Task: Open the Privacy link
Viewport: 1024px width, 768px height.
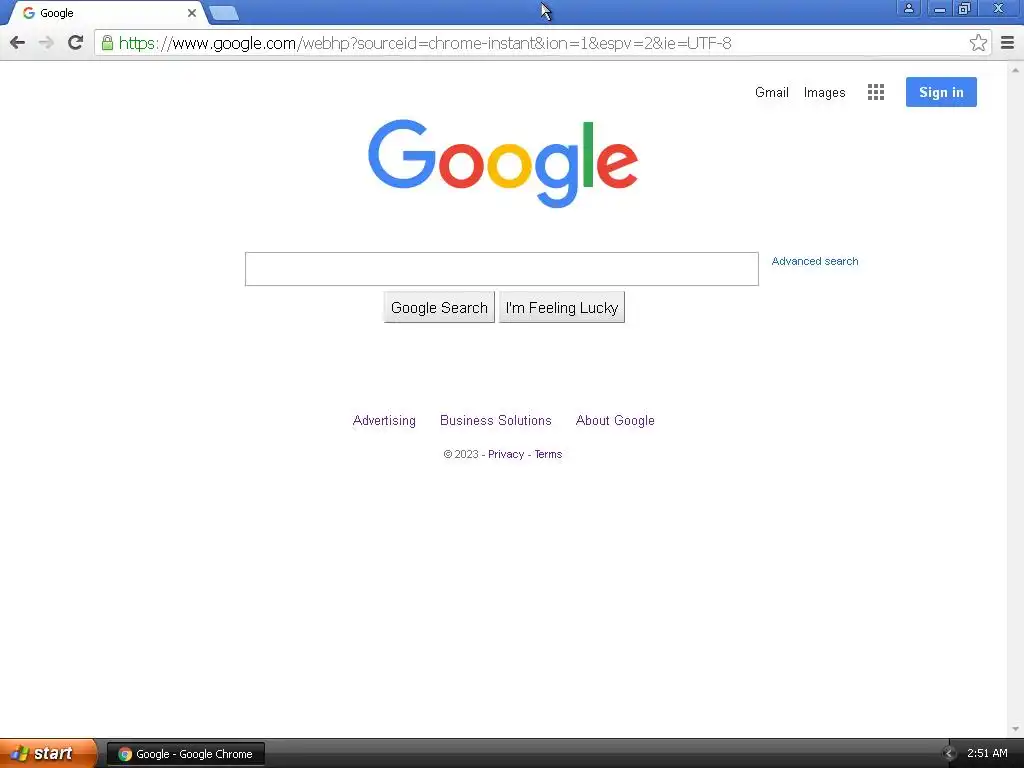Action: click(x=506, y=455)
